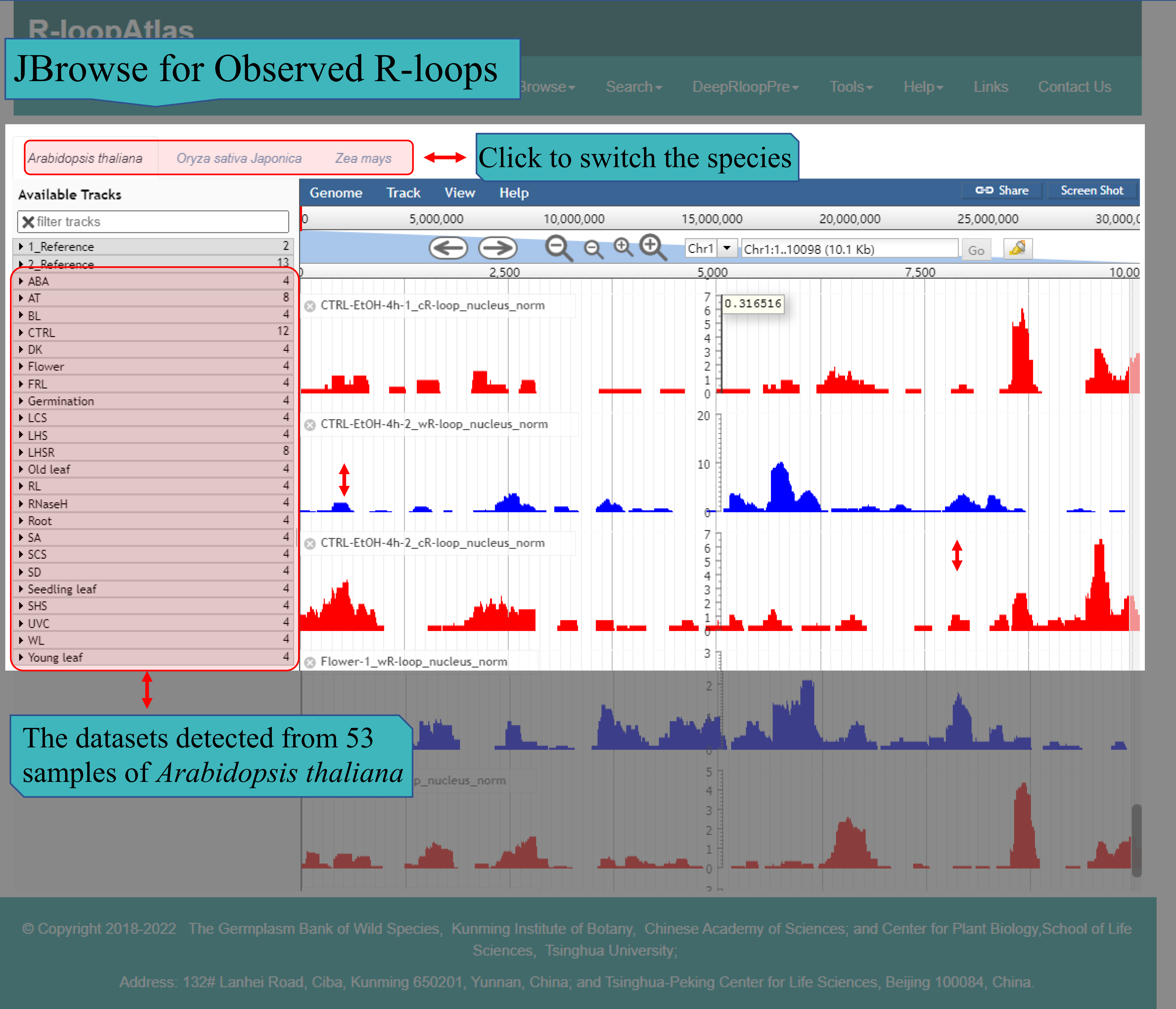Close the CTRL-EtOH-4h-2_wR-loop track

click(310, 425)
